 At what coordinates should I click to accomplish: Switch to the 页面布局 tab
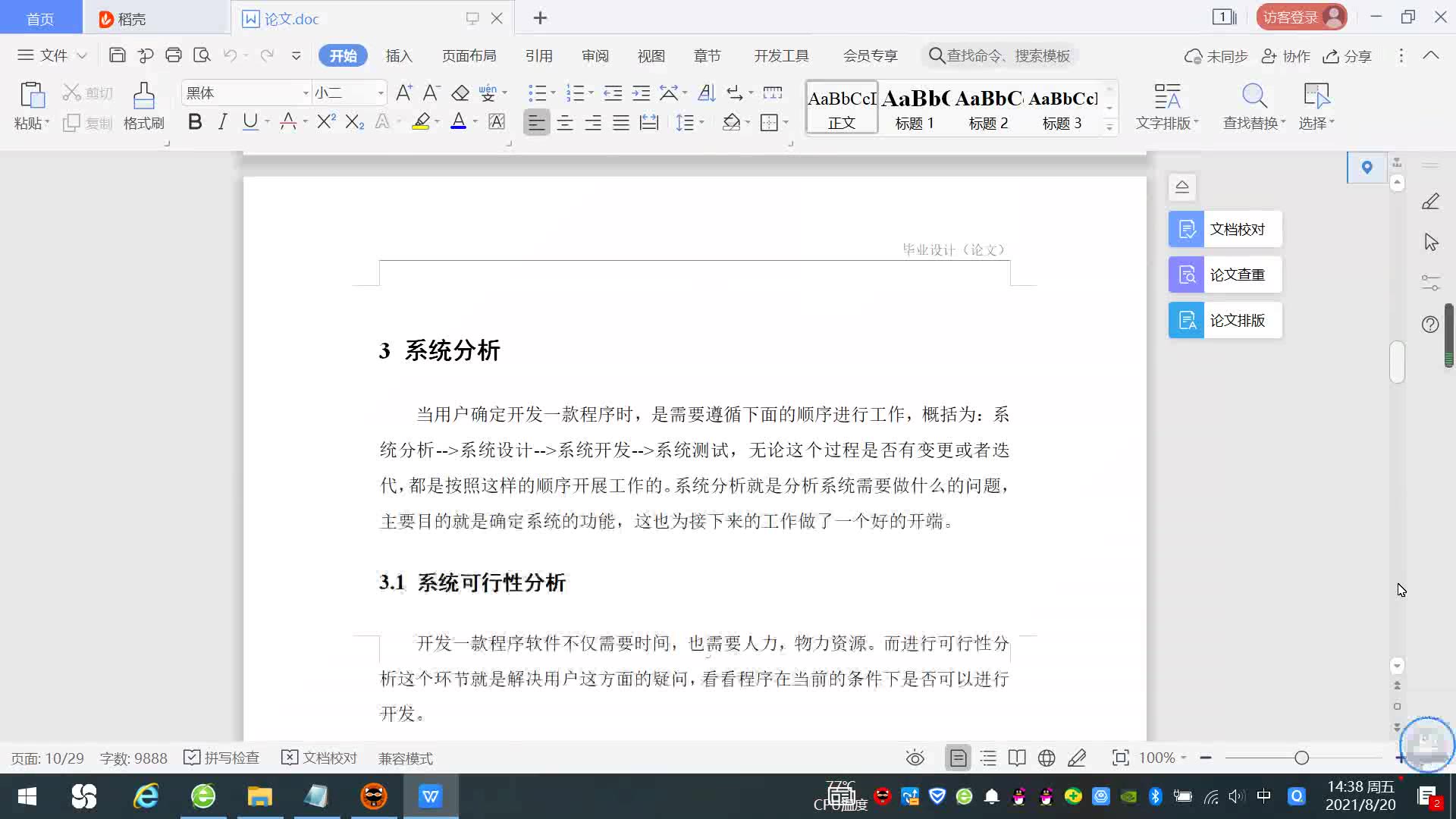click(469, 55)
